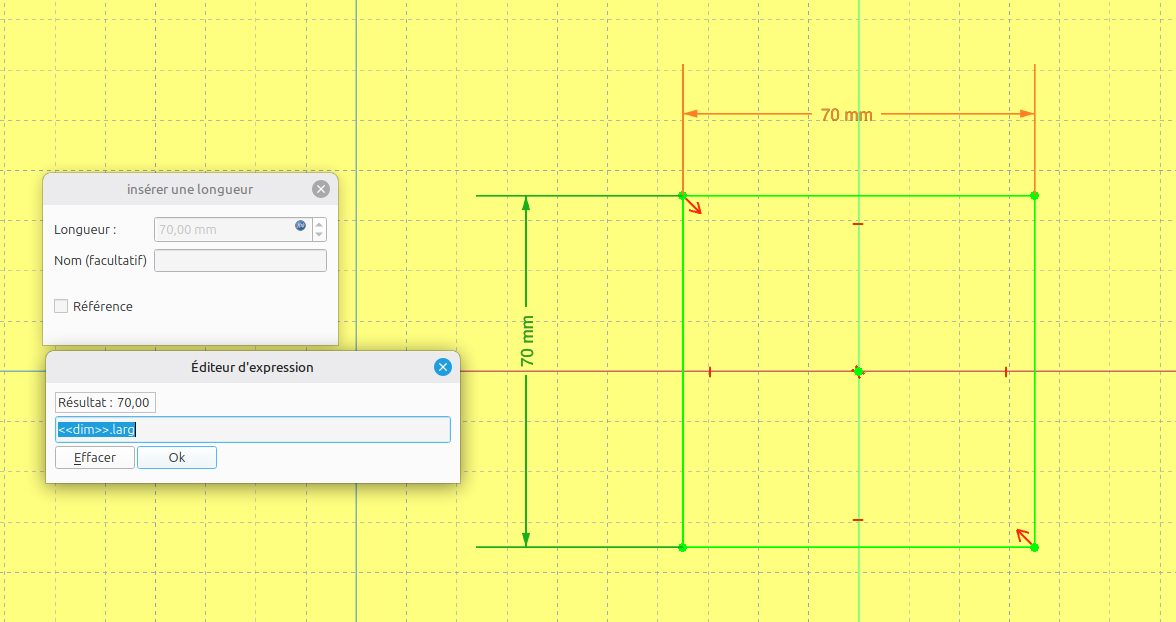The height and width of the screenshot is (622, 1176).
Task: Increase Longueur with the up spinner arrow
Action: pyautogui.click(x=319, y=224)
